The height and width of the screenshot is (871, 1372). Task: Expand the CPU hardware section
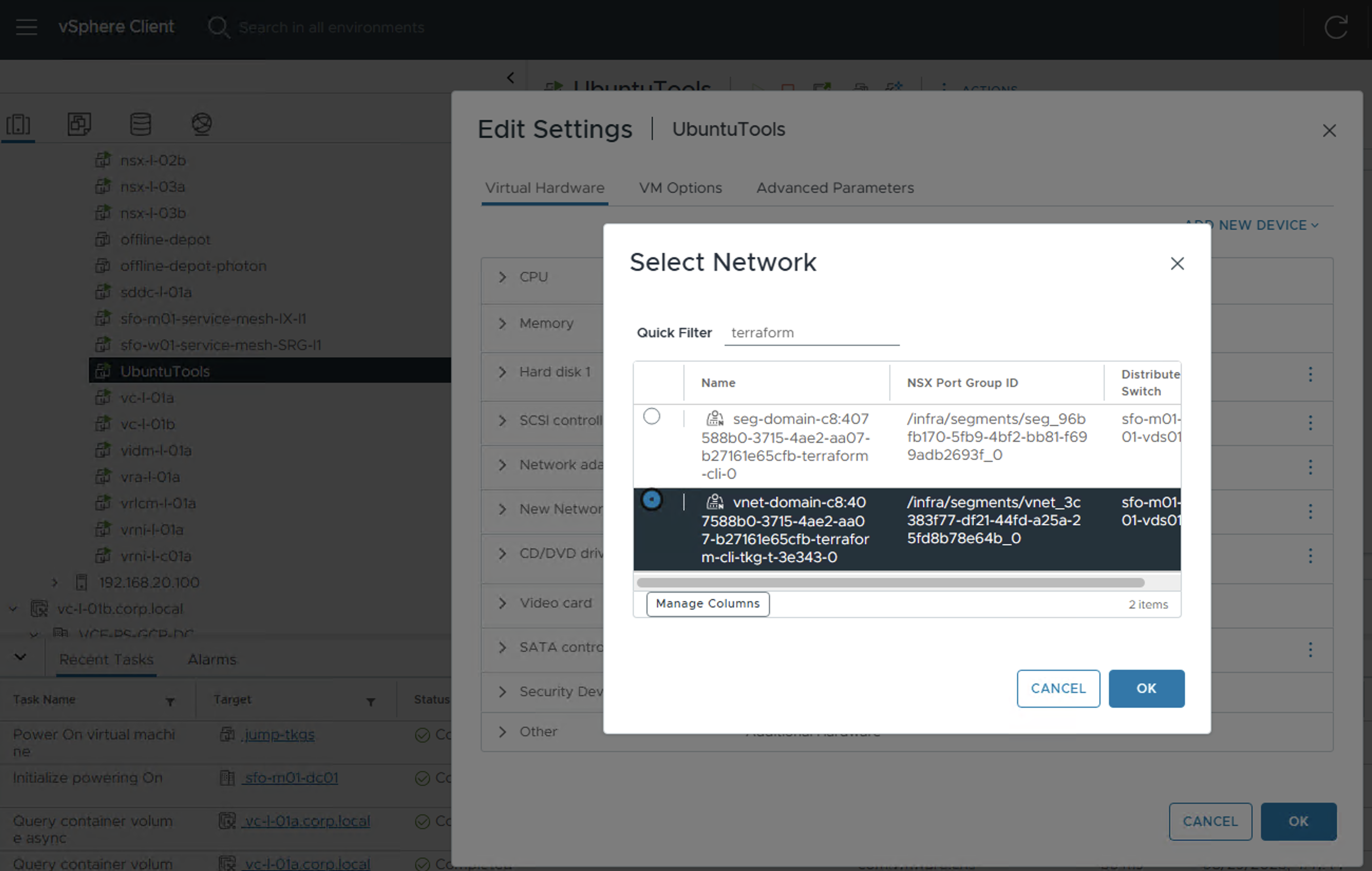[502, 277]
